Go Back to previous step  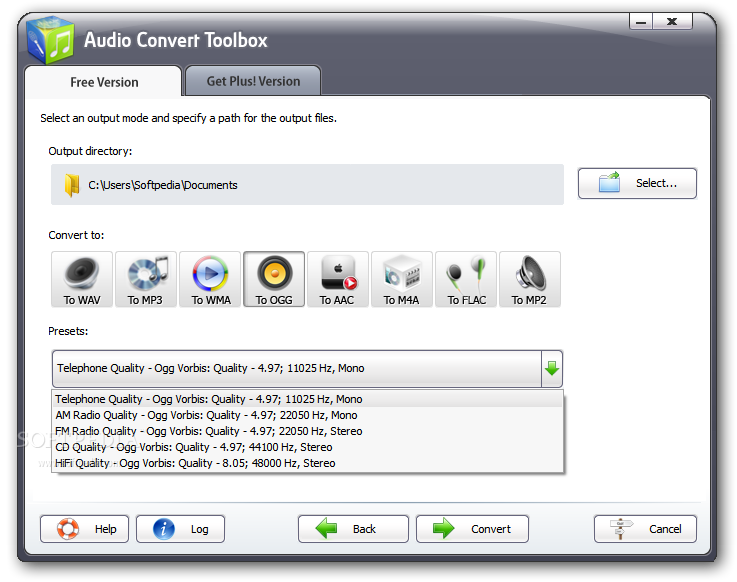tap(353, 529)
